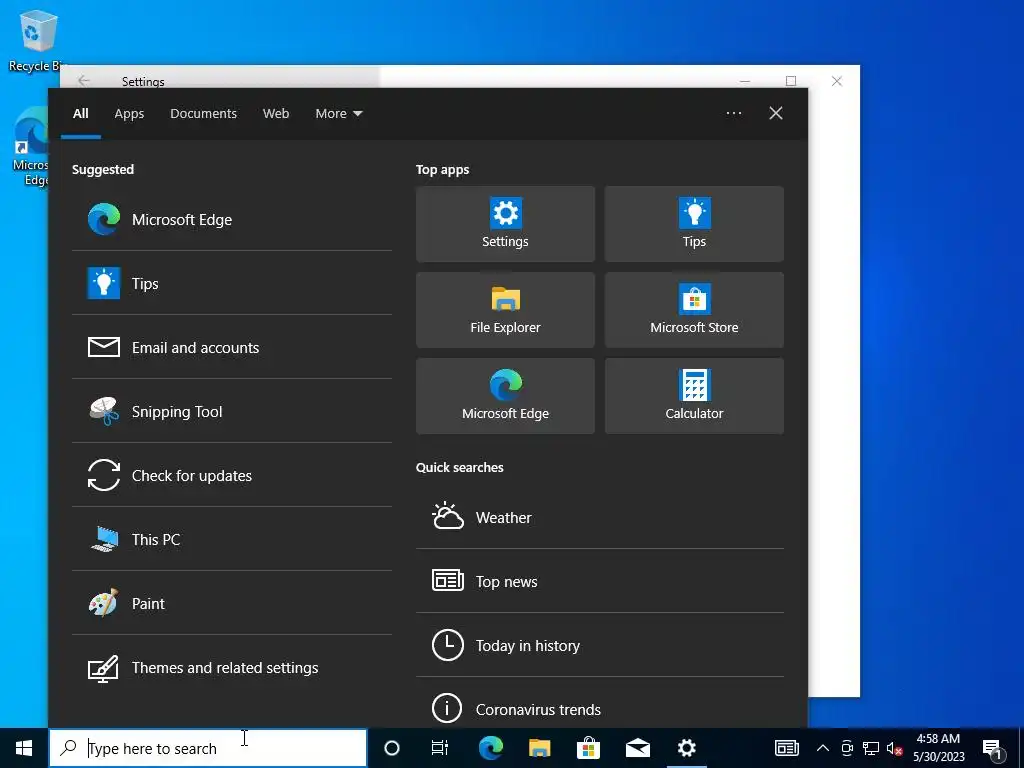Open Tips in the Suggested list
The image size is (1024, 768).
tap(232, 283)
